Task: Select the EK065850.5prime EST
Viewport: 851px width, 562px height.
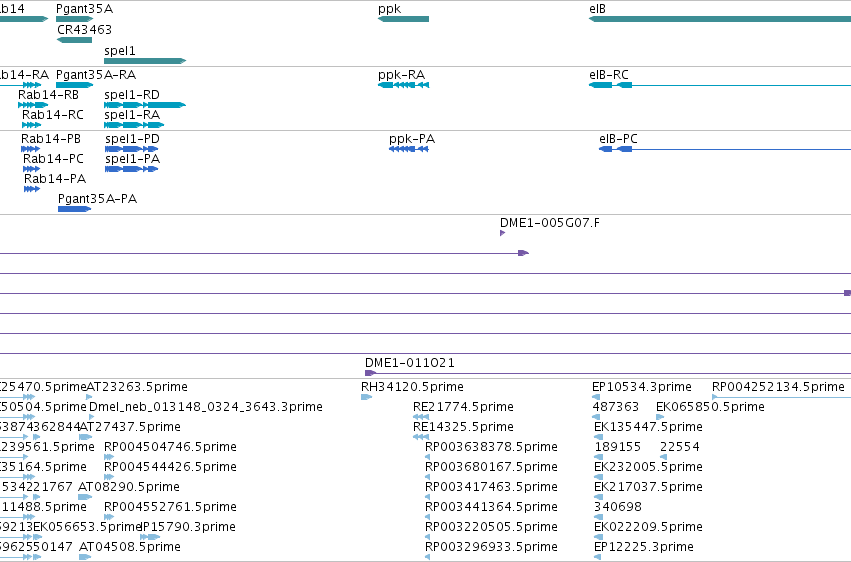Action: 660,417
